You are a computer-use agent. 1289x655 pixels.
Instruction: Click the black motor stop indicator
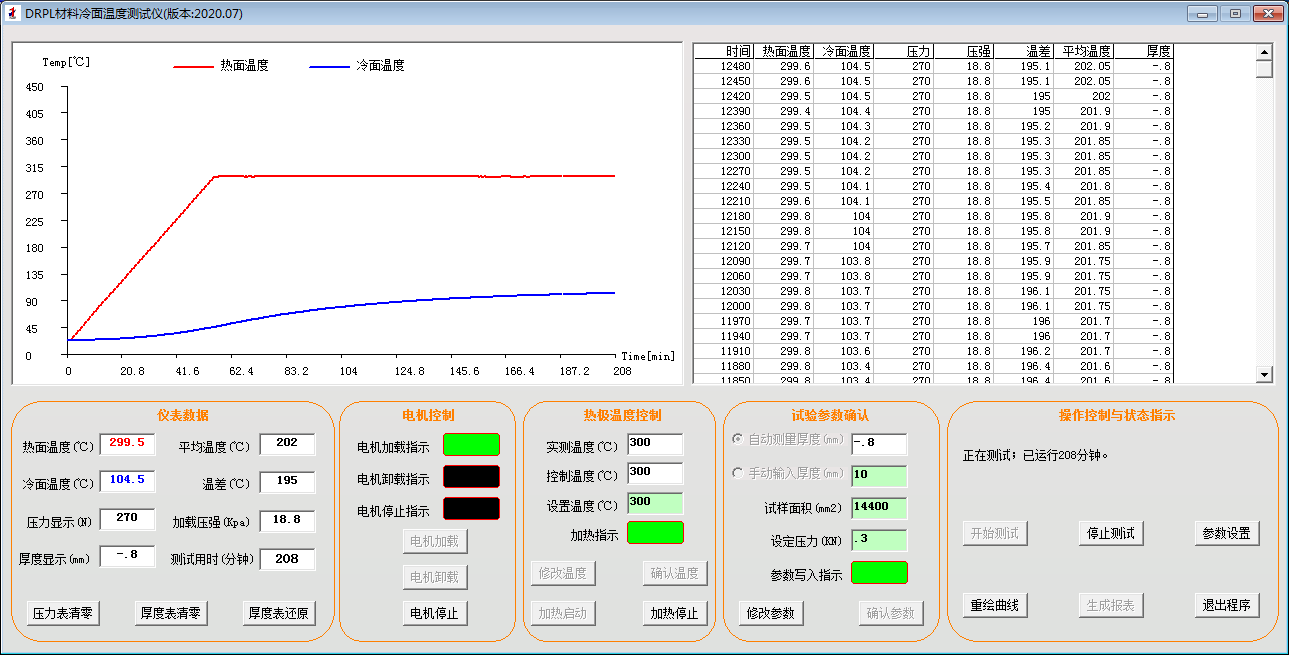(x=471, y=509)
